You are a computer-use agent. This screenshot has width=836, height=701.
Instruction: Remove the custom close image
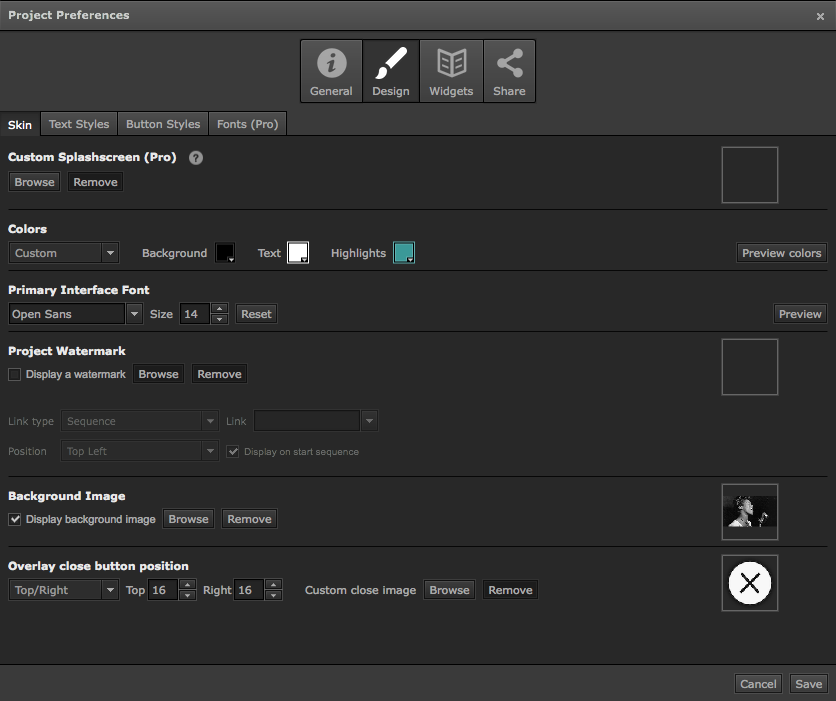coord(510,590)
